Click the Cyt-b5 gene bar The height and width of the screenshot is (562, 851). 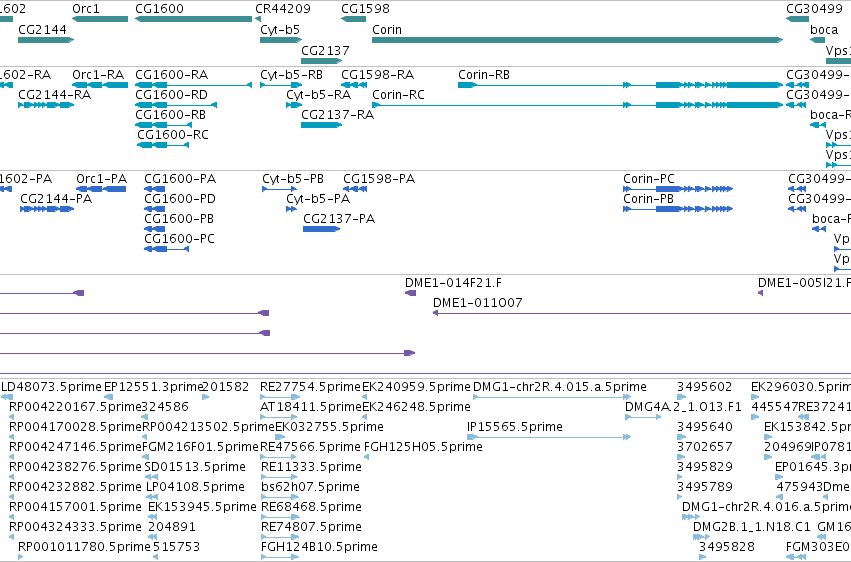(281, 40)
